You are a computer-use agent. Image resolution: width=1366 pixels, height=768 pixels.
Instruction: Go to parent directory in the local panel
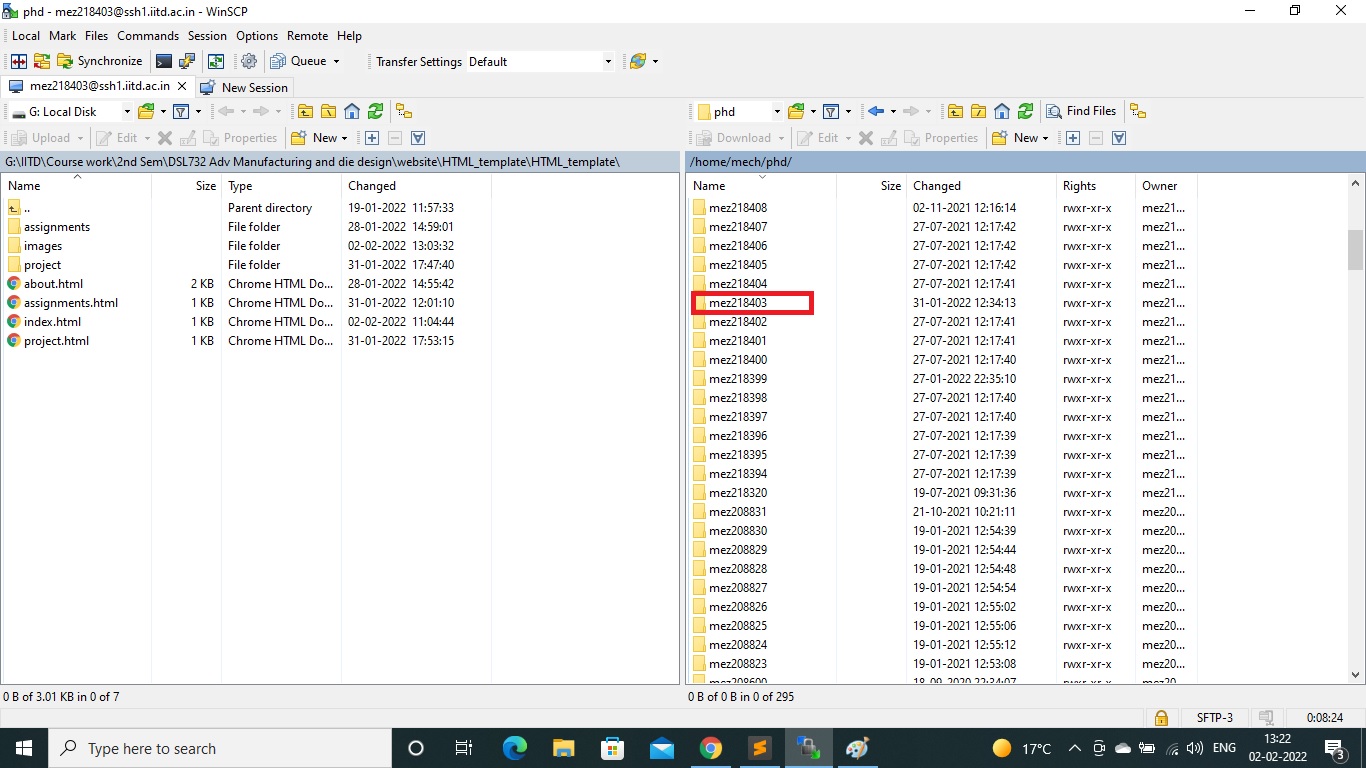coord(305,111)
